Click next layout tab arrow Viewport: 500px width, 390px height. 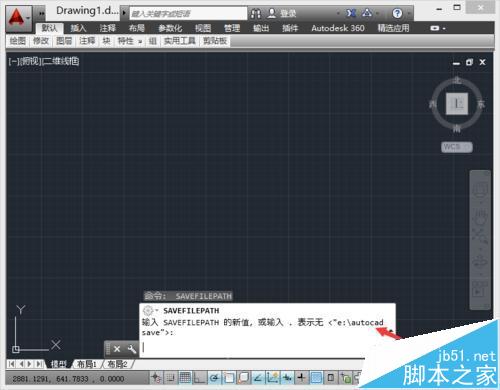30,364
